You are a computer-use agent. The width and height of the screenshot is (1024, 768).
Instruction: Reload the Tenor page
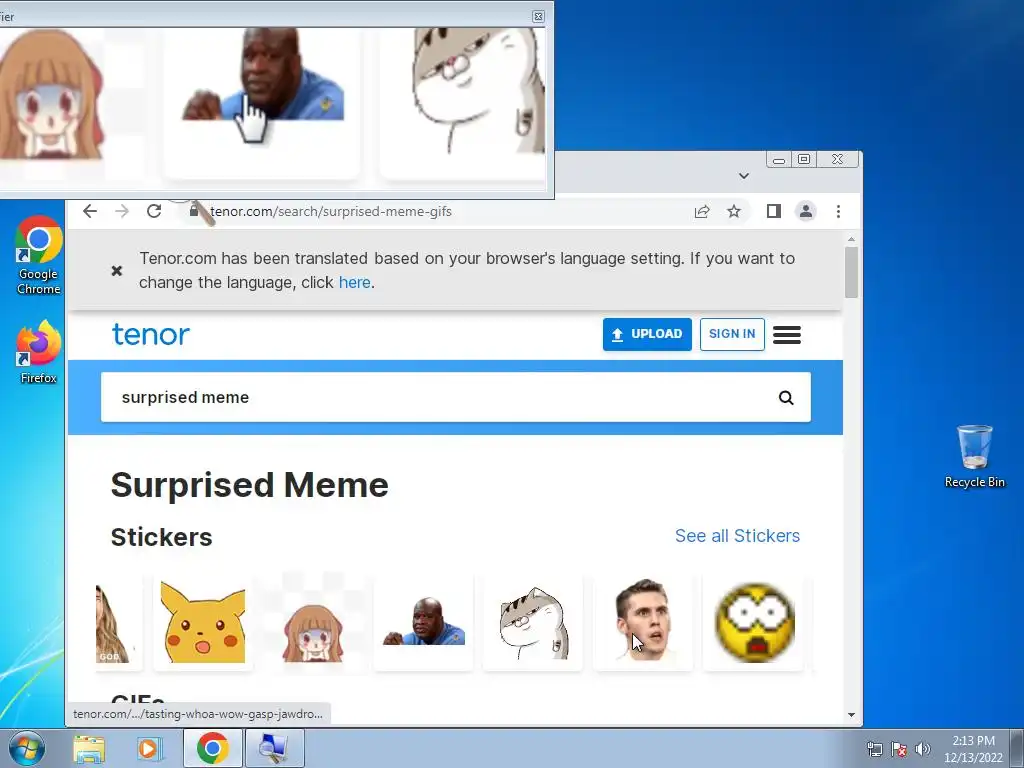(x=154, y=211)
